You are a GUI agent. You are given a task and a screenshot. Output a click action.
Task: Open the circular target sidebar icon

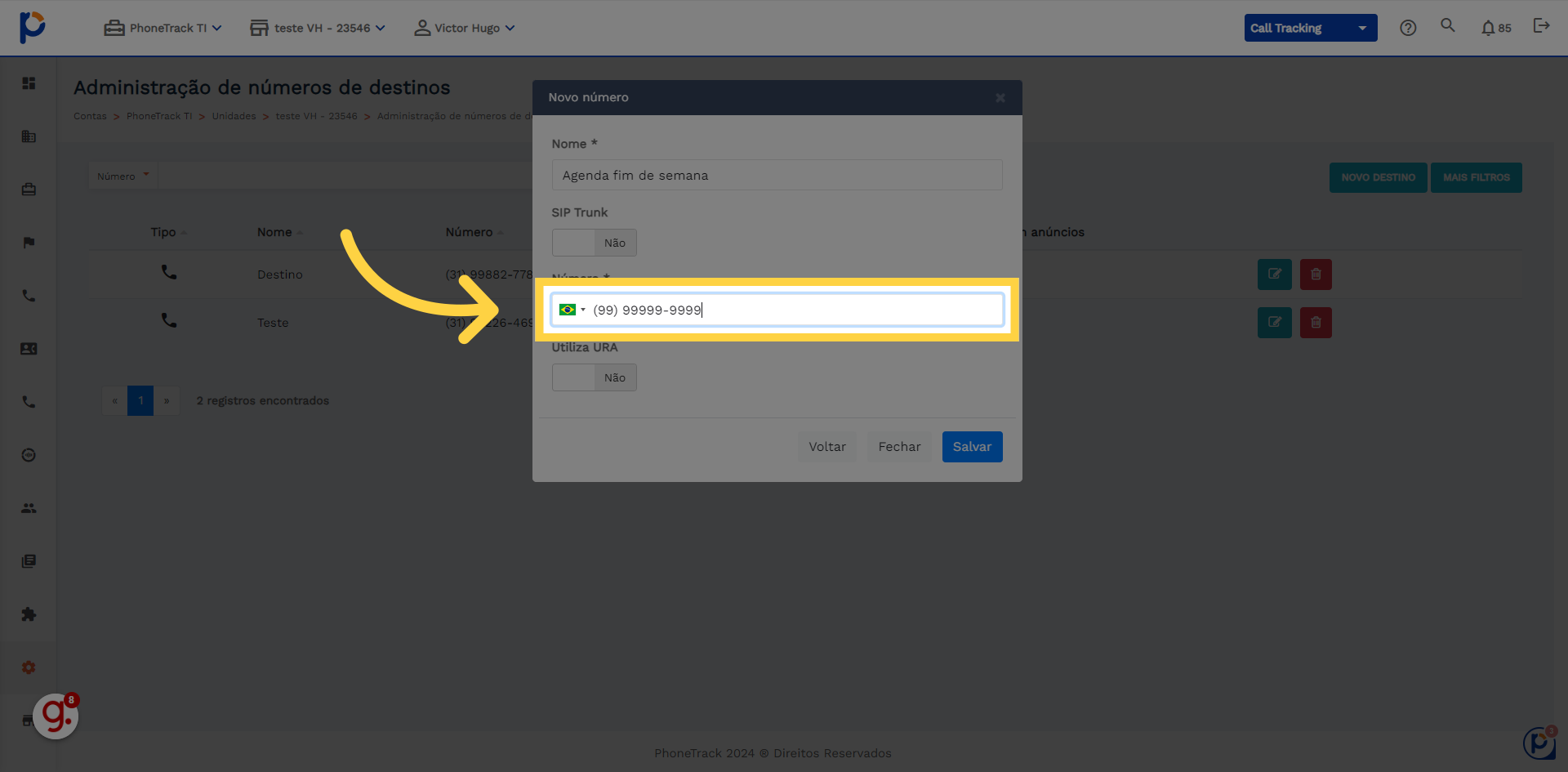click(29, 455)
